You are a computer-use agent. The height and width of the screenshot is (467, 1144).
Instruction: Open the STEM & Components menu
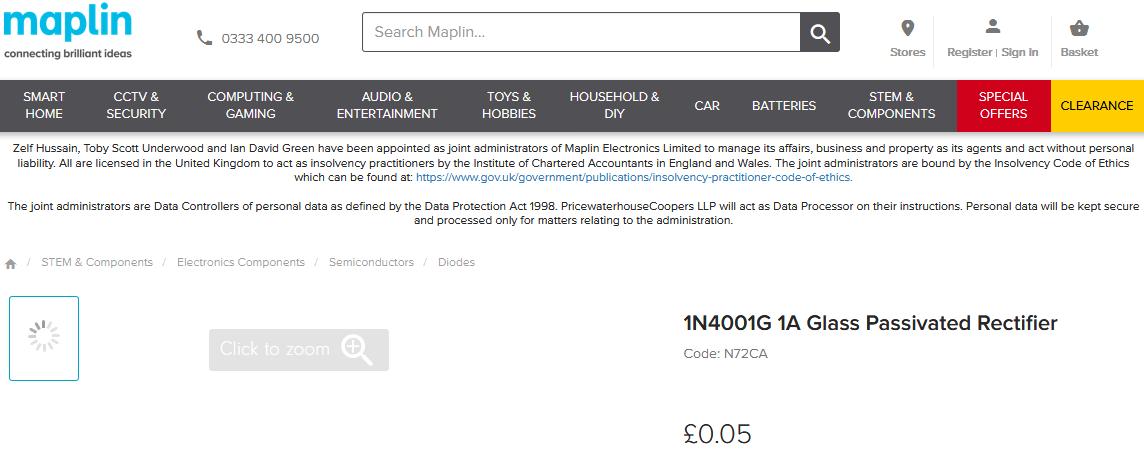(x=892, y=106)
